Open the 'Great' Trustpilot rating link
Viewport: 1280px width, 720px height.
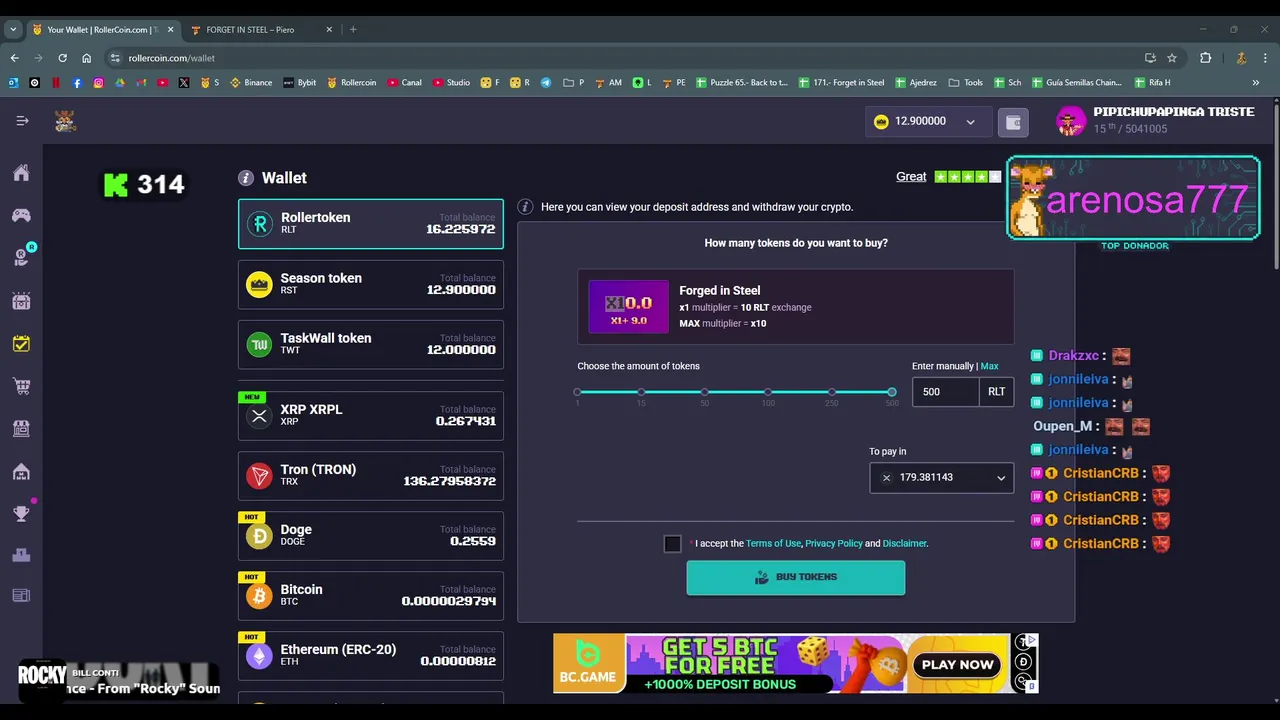911,177
